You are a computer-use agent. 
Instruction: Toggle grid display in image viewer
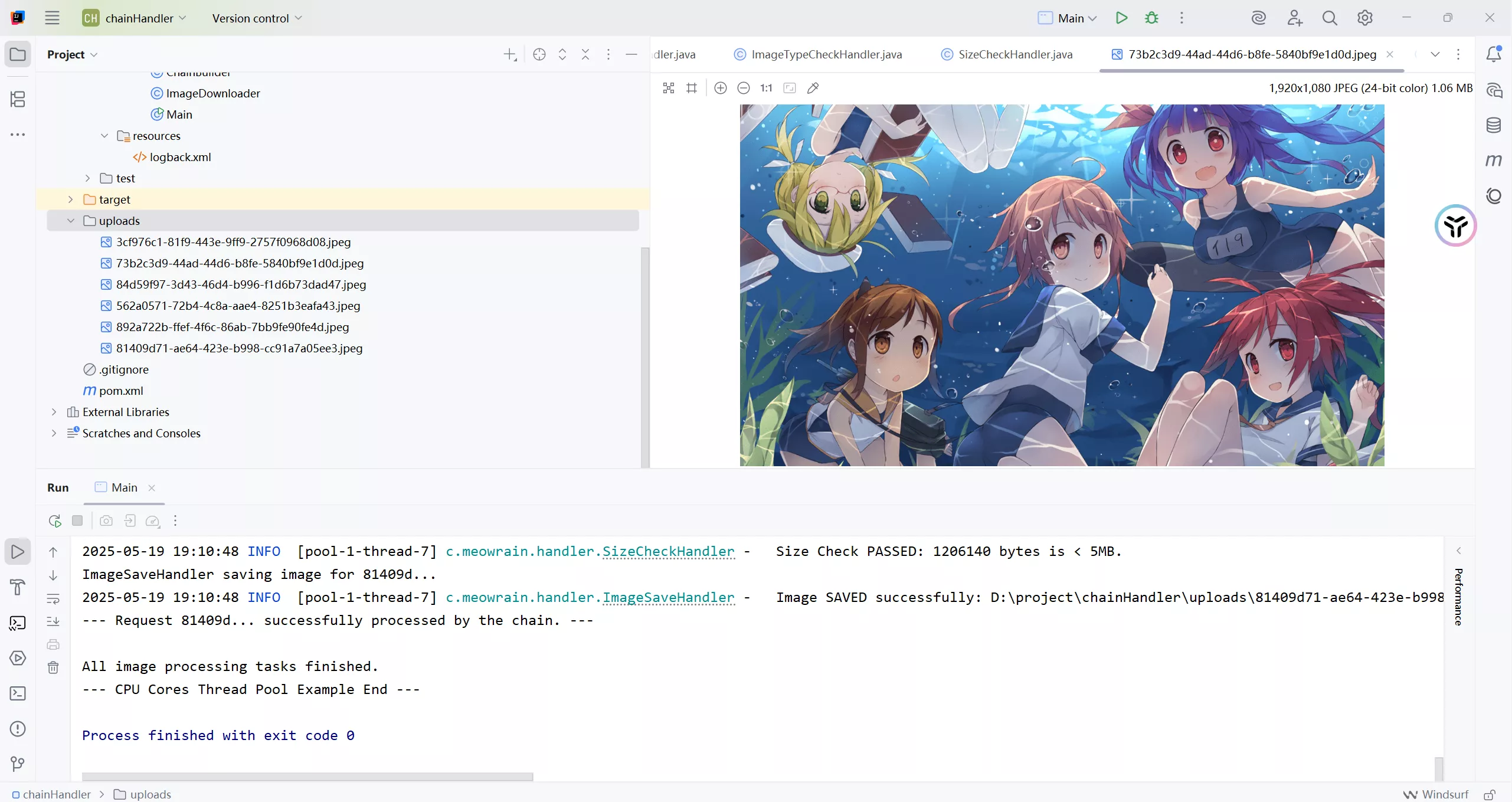[692, 88]
